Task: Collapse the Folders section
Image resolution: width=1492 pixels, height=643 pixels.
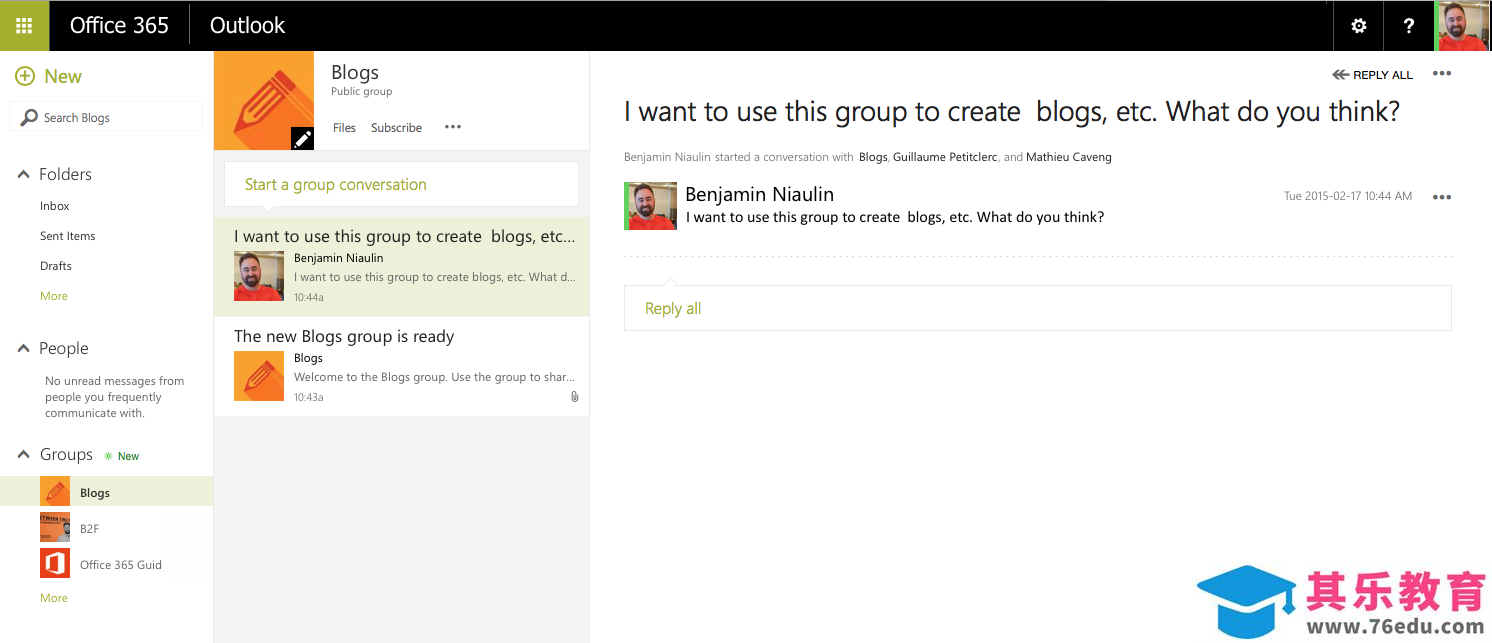Action: [23, 174]
